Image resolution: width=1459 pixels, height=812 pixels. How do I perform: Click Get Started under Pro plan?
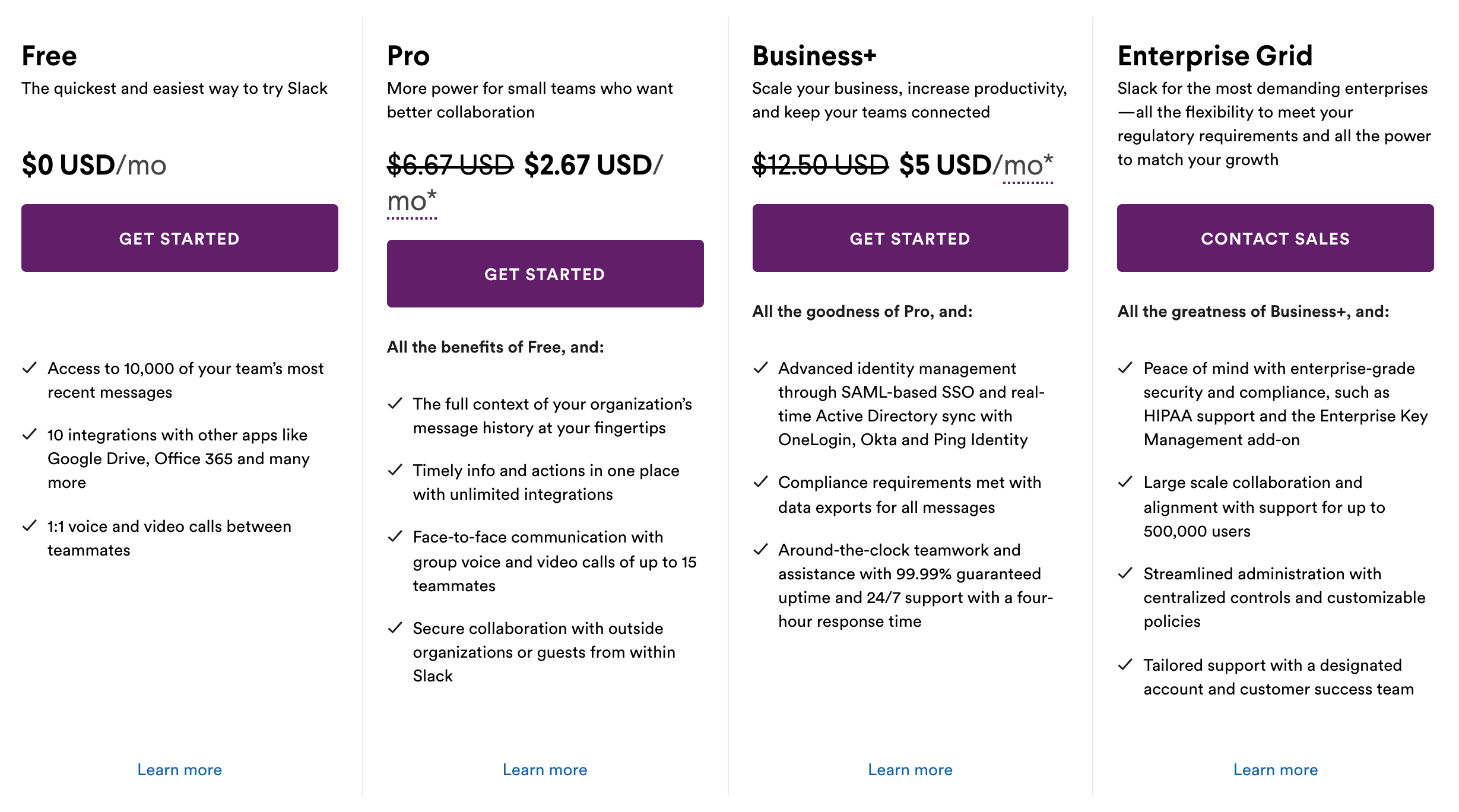pyautogui.click(x=545, y=274)
